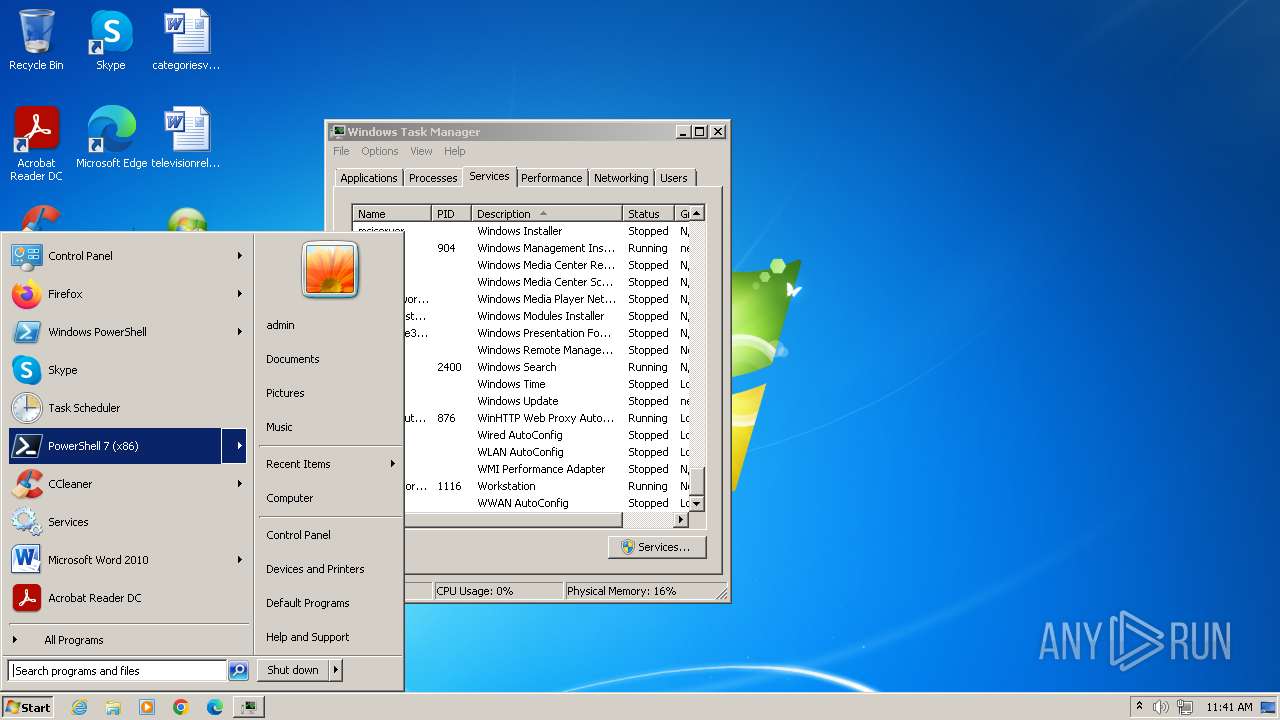Launch Skype from Start menu
Viewport: 1280px width, 720px height.
(x=128, y=370)
